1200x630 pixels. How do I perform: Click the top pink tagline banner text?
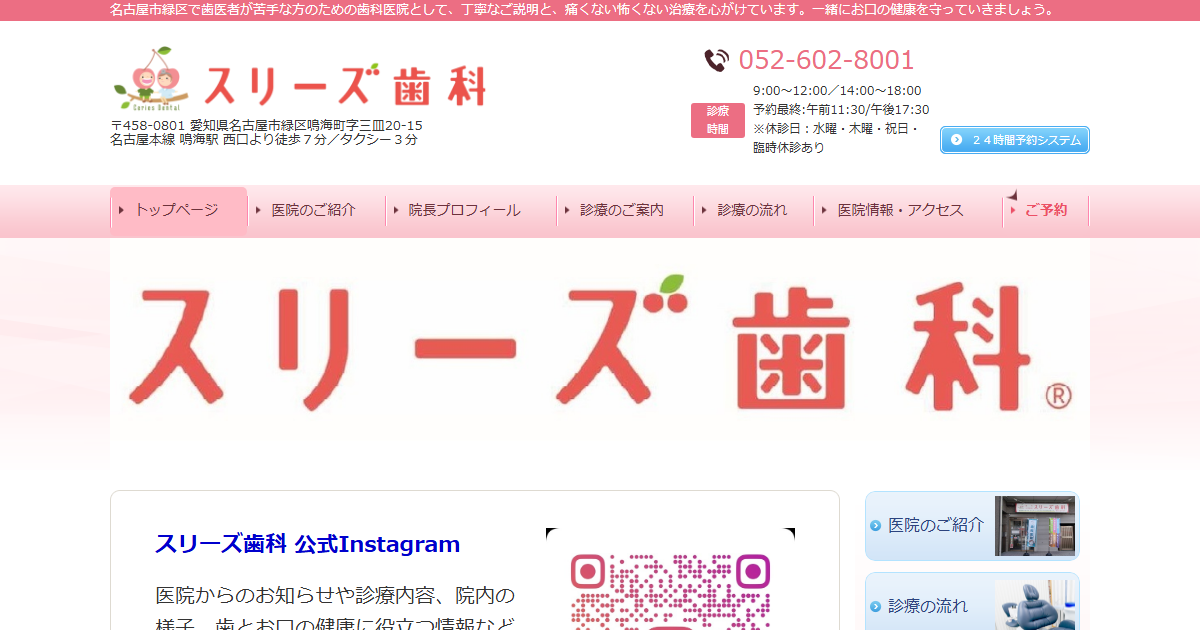point(583,10)
